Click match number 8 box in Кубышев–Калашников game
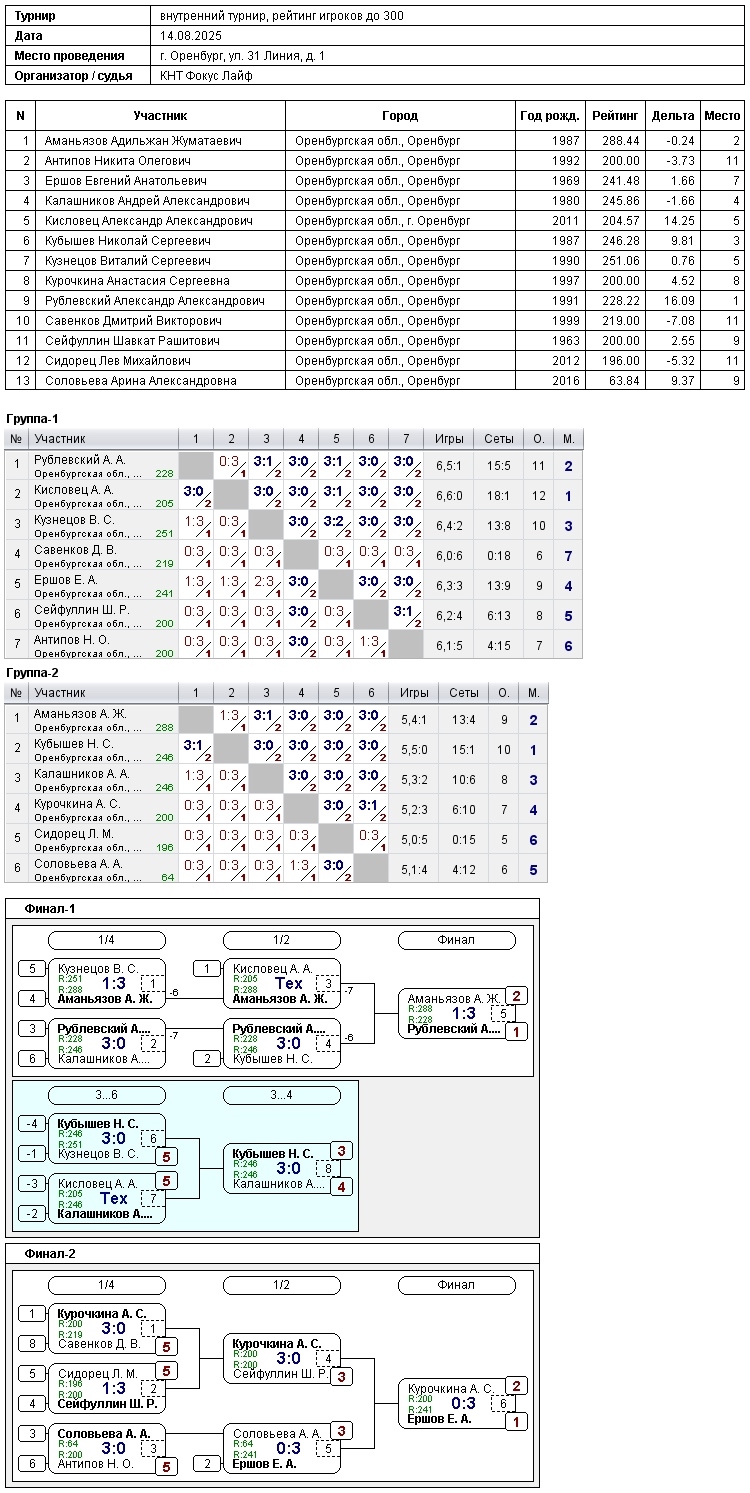 pos(328,1168)
